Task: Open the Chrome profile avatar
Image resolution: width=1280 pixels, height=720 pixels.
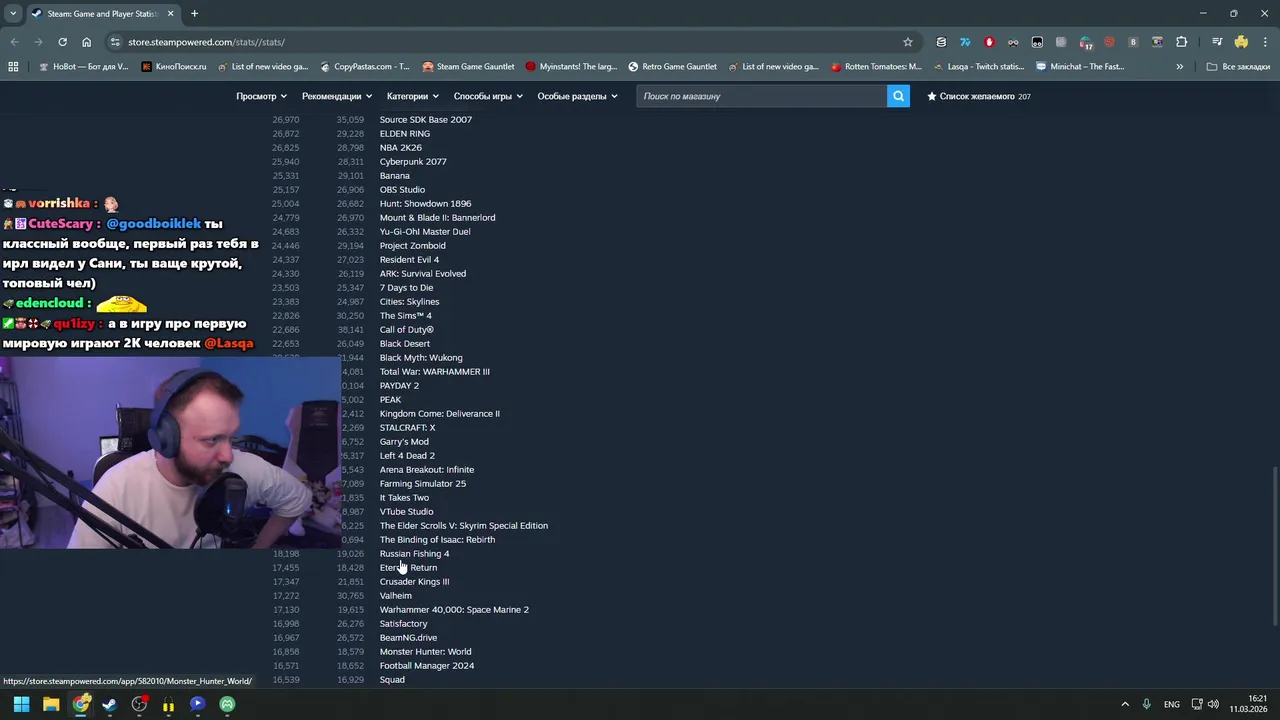Action: click(x=1241, y=42)
